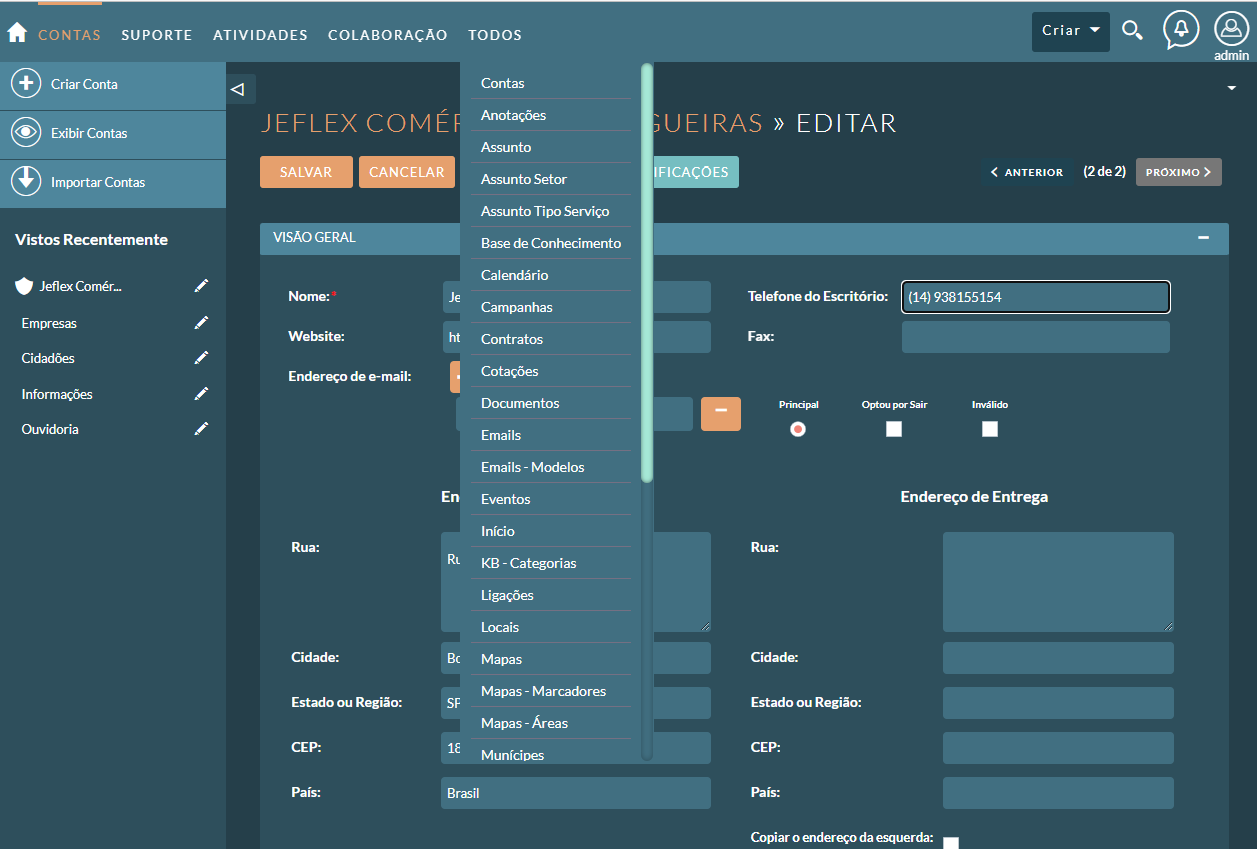Image resolution: width=1257 pixels, height=849 pixels.
Task: Click the Endereço de Entrega CEP field
Action: (1058, 748)
